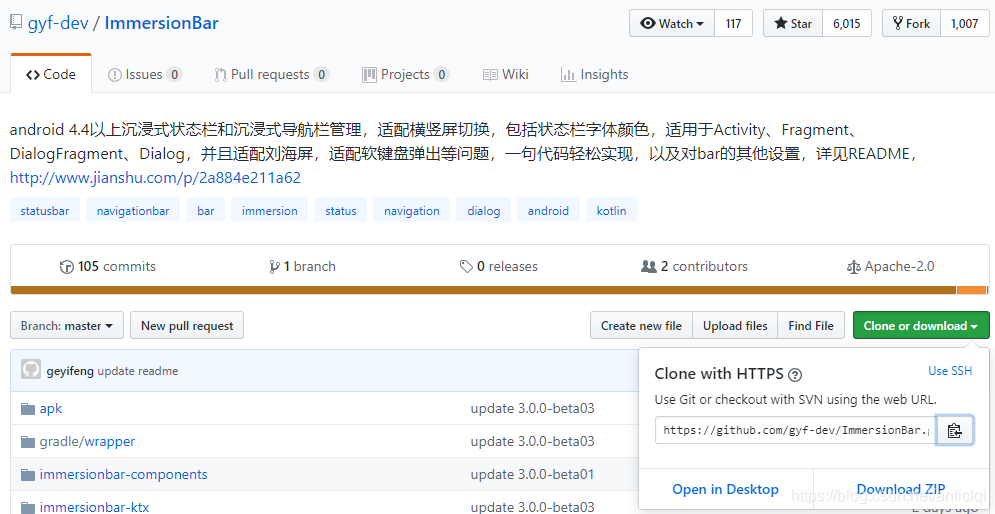The image size is (995, 514).
Task: Select the navigationbar topic tag
Action: [x=133, y=211]
